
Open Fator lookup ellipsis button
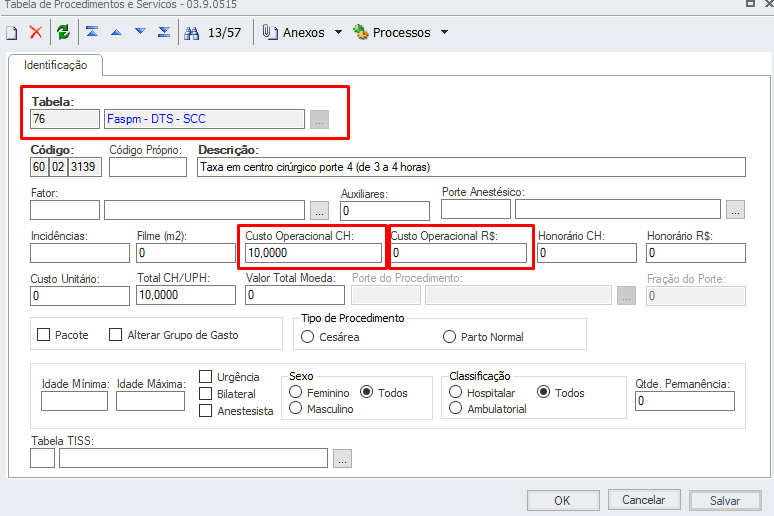coord(319,210)
